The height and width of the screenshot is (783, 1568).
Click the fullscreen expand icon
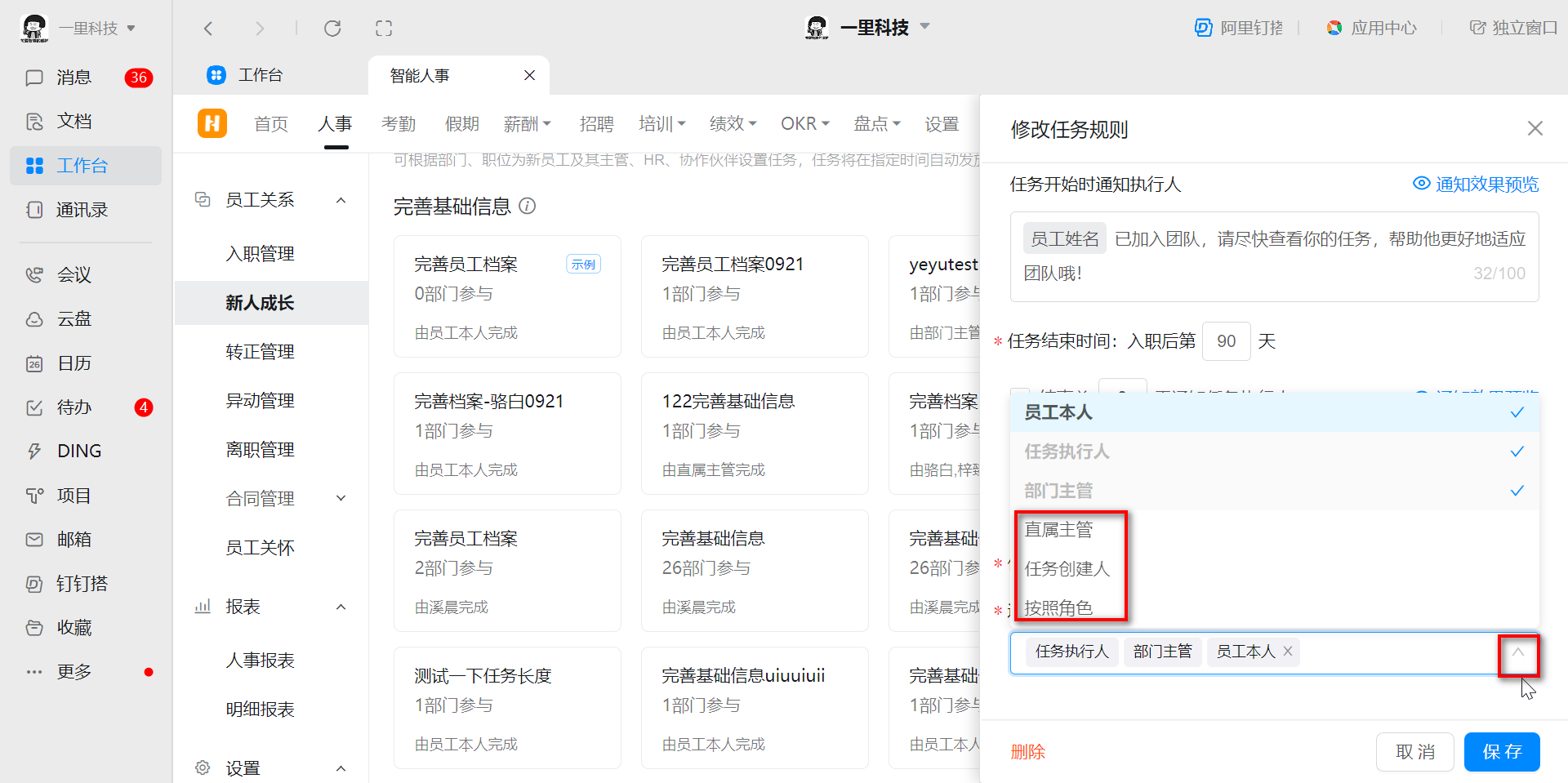point(384,29)
